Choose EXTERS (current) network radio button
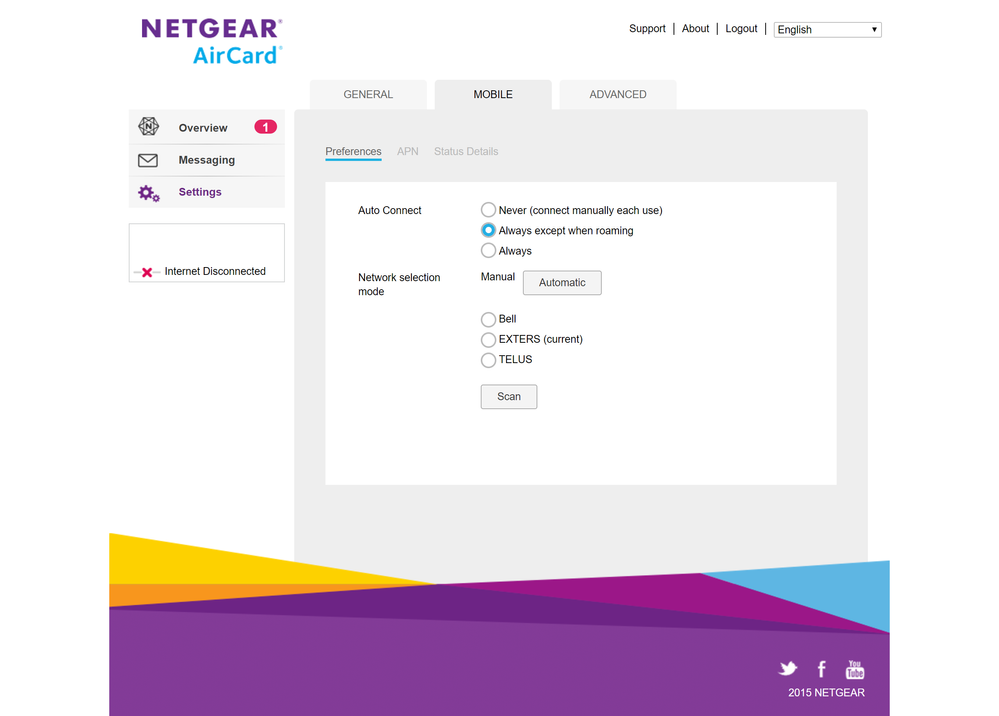Viewport: 999px width, 716px height. point(488,340)
